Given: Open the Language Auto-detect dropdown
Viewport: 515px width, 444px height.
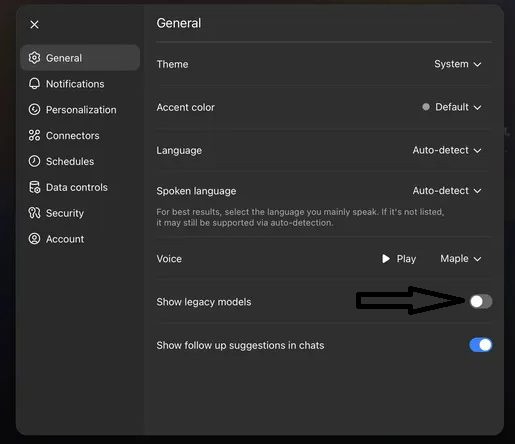Looking at the screenshot, I should [x=447, y=150].
